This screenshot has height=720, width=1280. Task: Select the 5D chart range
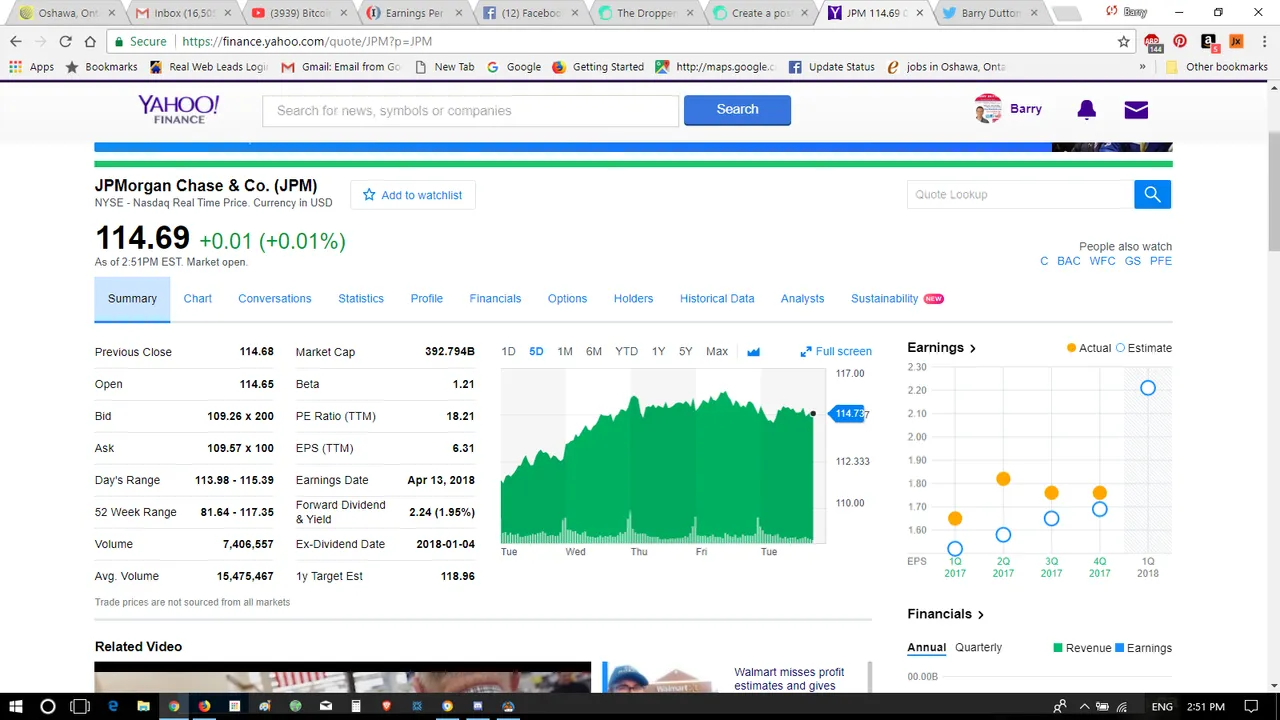click(536, 351)
